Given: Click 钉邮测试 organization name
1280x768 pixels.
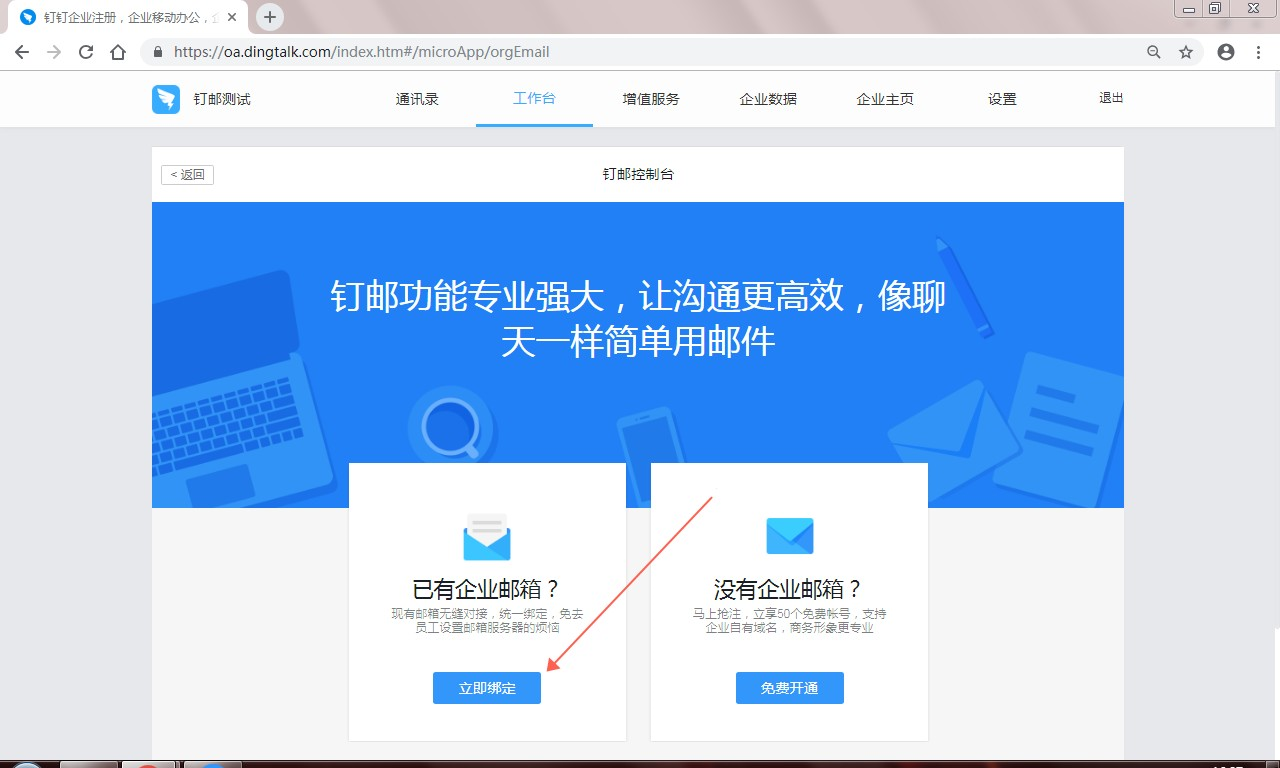Looking at the screenshot, I should 222,99.
